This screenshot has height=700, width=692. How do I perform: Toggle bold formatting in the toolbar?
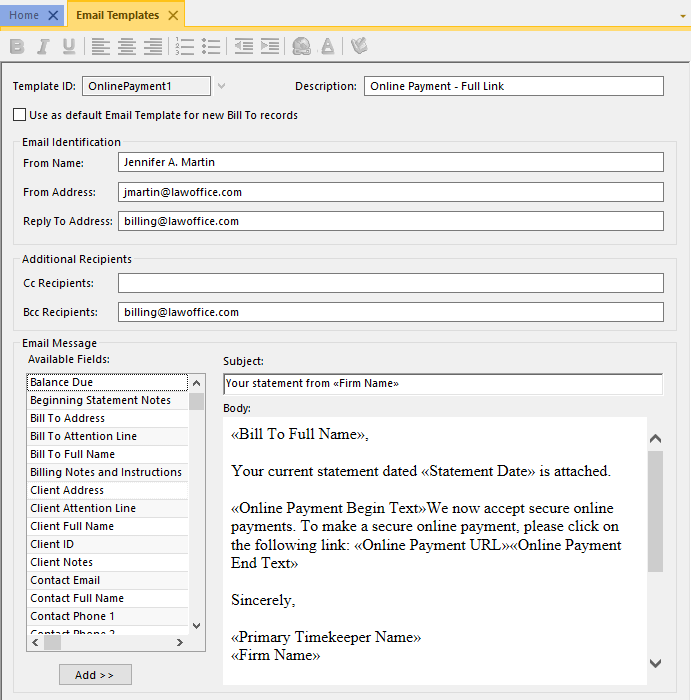(x=17, y=46)
